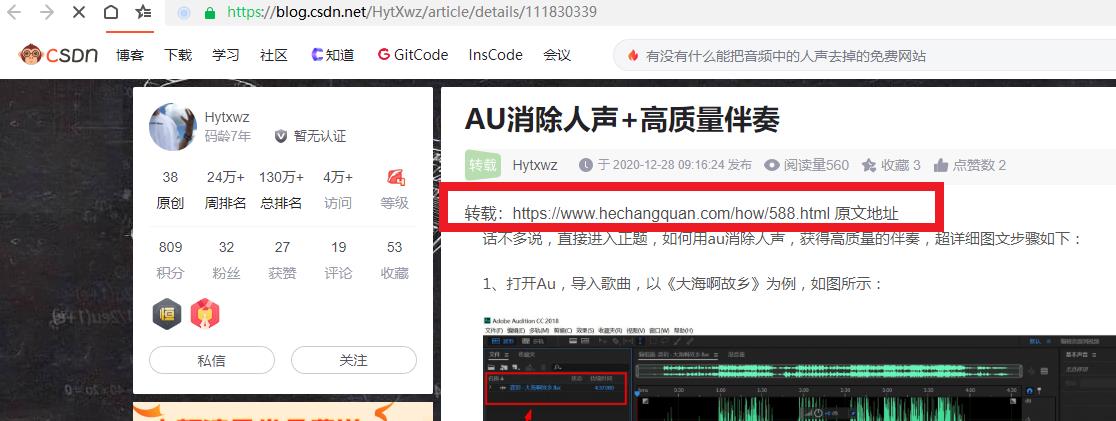Click the thumbs-up 点赞数 icon
This screenshot has width=1116, height=421.
pyautogui.click(x=941, y=165)
